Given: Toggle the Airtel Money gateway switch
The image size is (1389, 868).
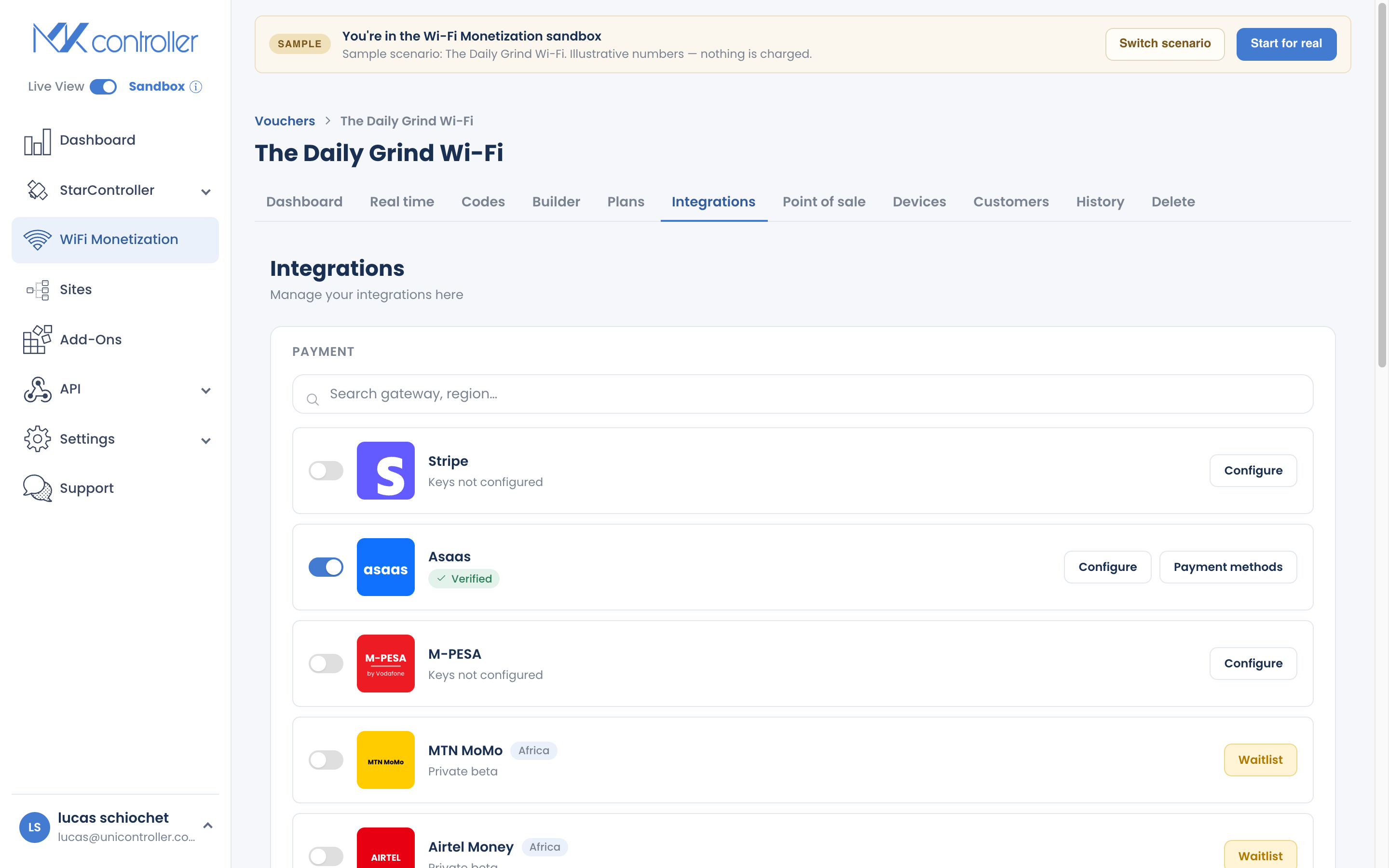Looking at the screenshot, I should coord(326,856).
